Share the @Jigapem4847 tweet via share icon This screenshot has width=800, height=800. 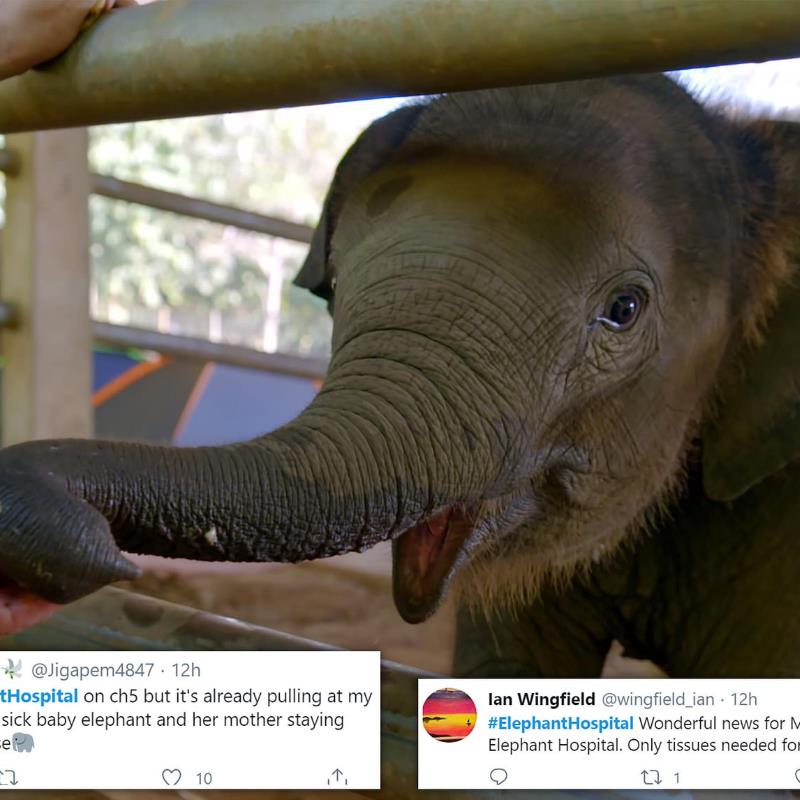337,777
